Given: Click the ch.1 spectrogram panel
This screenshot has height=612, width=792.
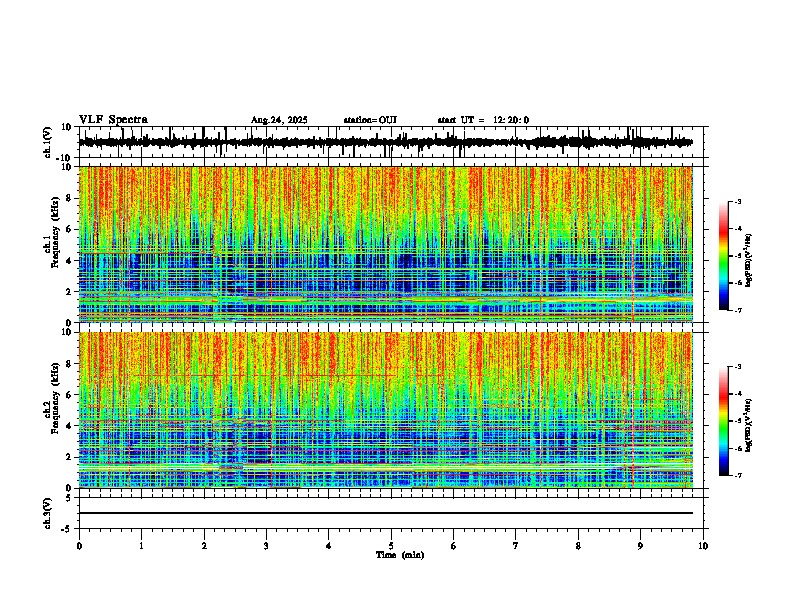Looking at the screenshot, I should click(386, 244).
